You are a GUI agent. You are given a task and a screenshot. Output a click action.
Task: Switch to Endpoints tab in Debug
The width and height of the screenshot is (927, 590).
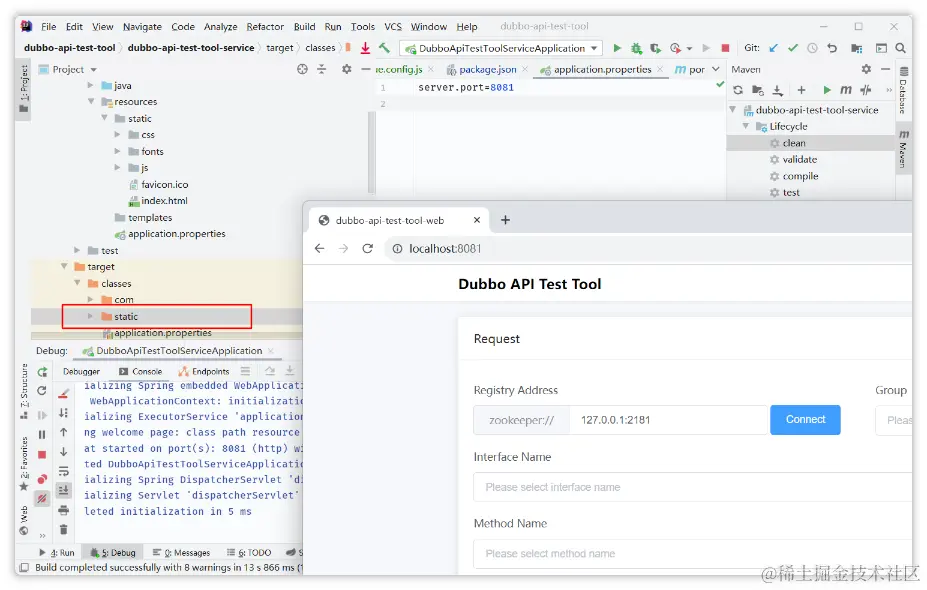coord(204,371)
